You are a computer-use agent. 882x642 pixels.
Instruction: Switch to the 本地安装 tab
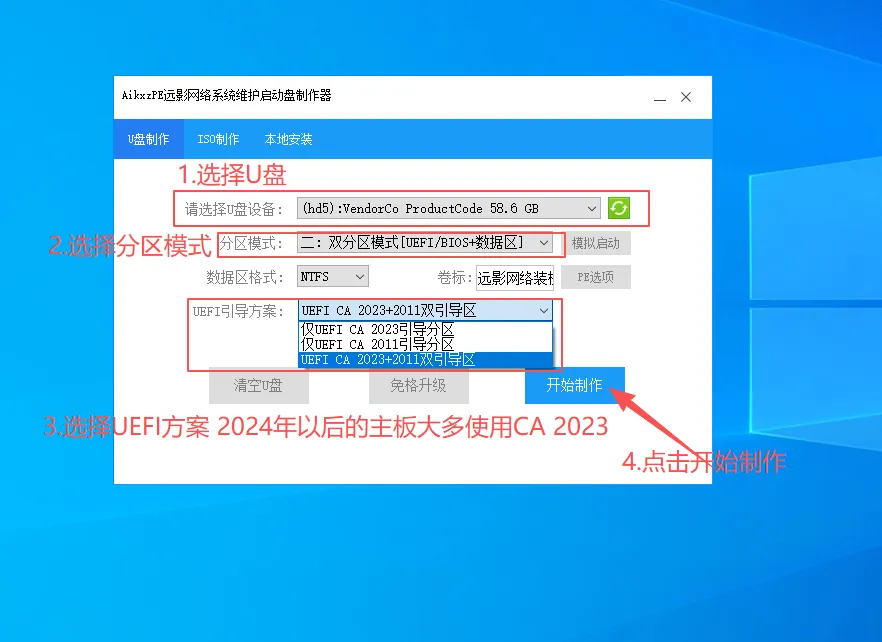tap(288, 139)
